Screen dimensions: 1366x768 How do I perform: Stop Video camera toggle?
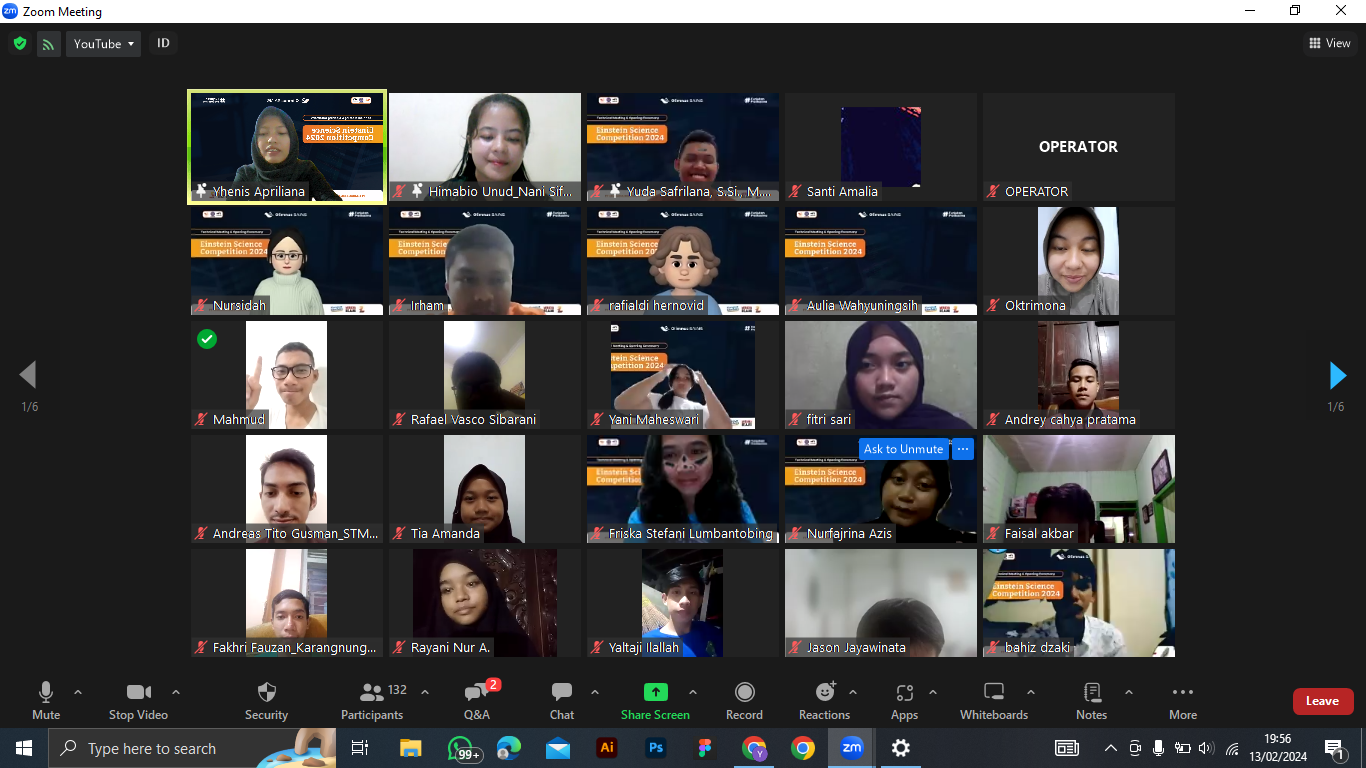(x=138, y=700)
